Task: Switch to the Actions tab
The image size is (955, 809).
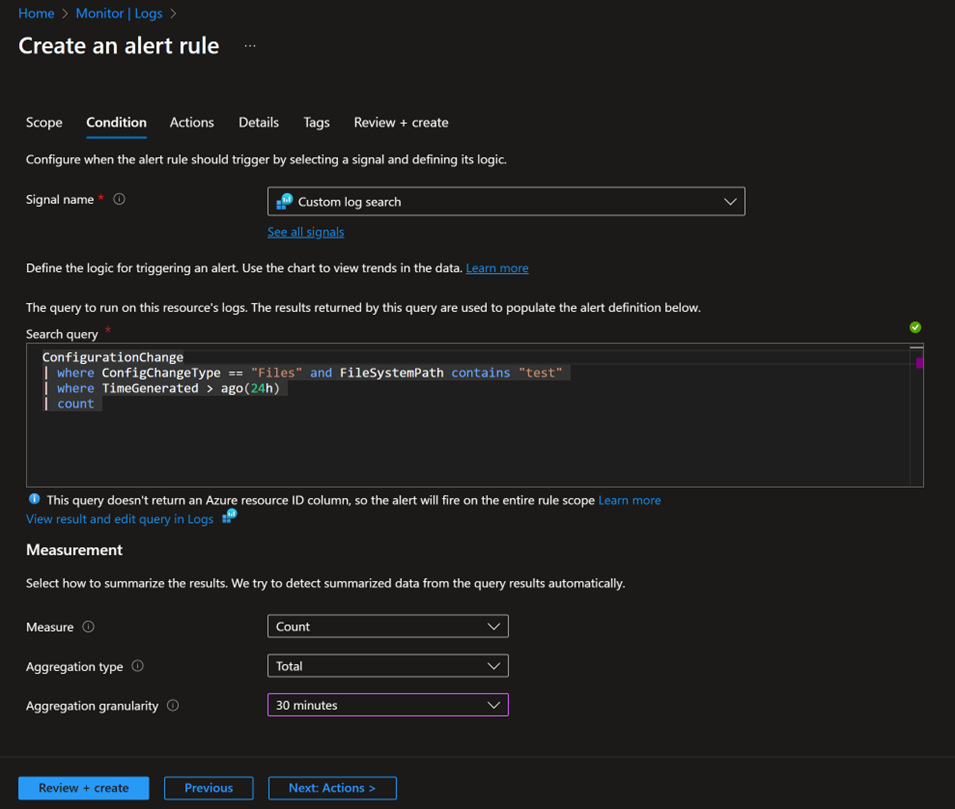Action: click(192, 122)
